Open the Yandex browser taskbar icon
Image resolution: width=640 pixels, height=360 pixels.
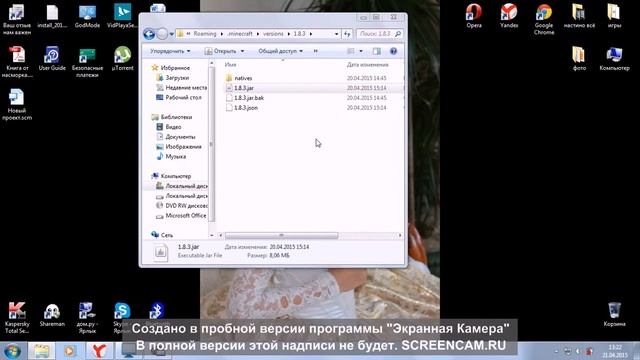pyautogui.click(x=99, y=351)
